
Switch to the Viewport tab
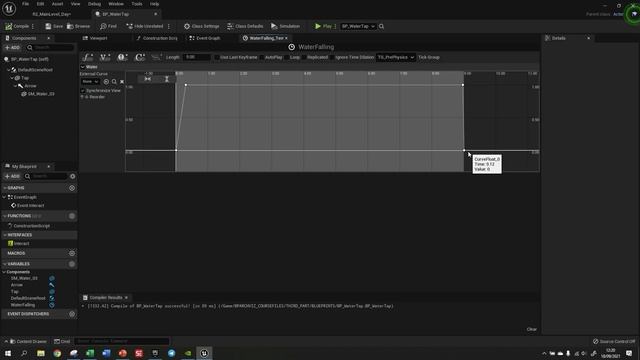click(95, 38)
